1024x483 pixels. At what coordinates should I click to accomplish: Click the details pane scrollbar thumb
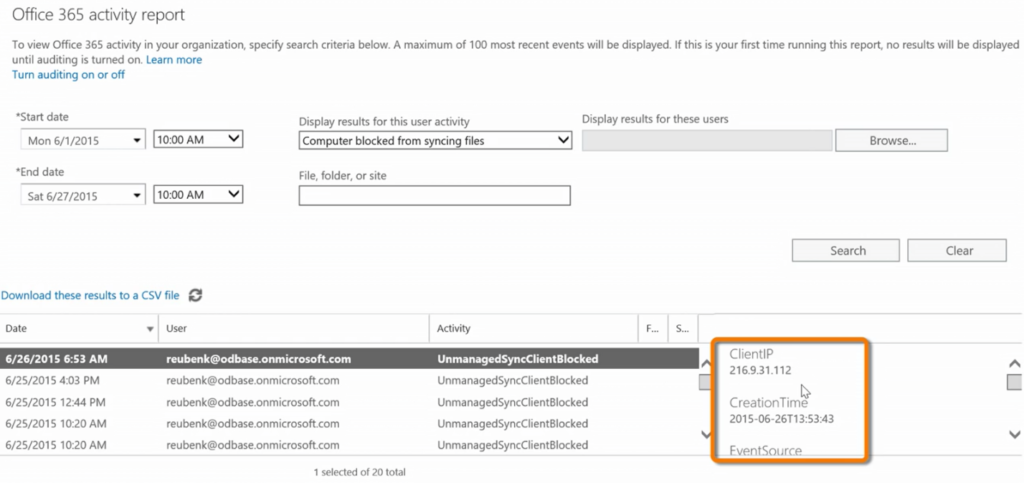coord(1014,382)
